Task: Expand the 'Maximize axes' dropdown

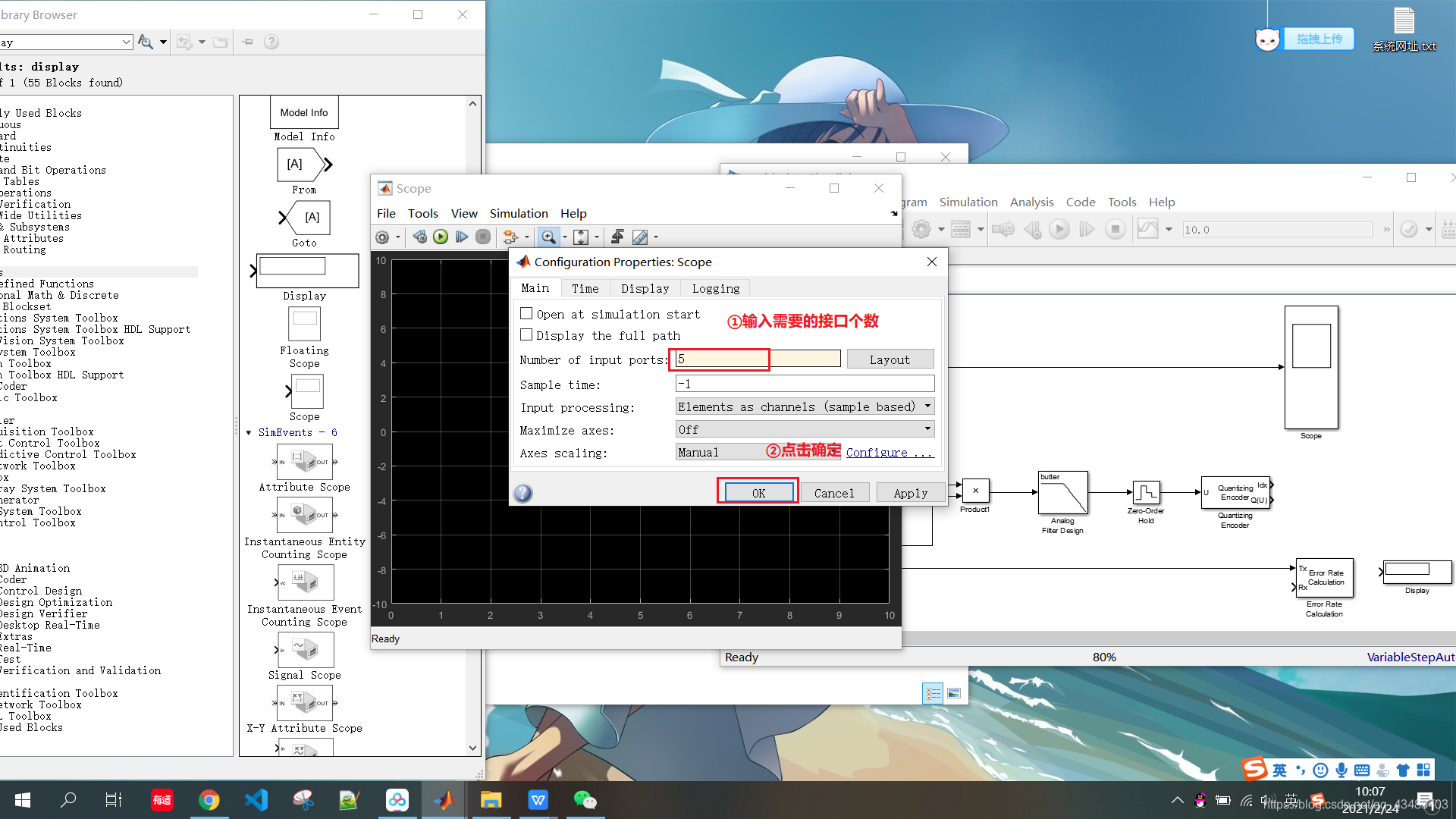Action: tap(927, 429)
